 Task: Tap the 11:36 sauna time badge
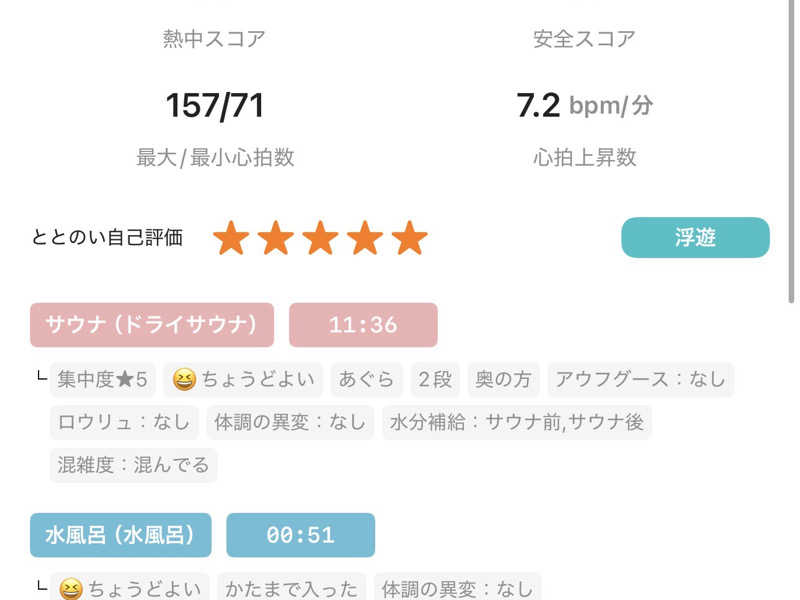point(363,325)
